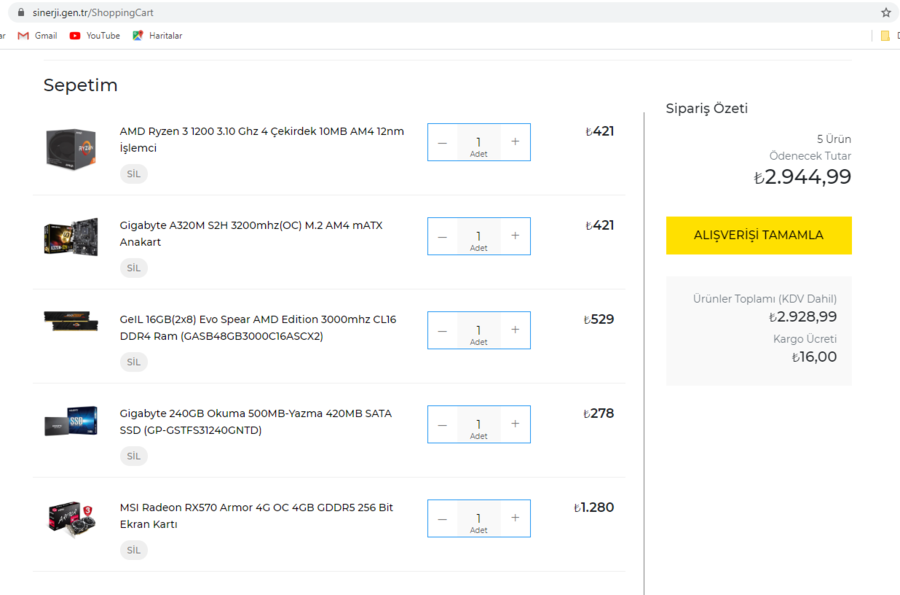900x595 pixels.
Task: Click the quantity field of Gigabyte 240GB SSD
Action: (479, 425)
